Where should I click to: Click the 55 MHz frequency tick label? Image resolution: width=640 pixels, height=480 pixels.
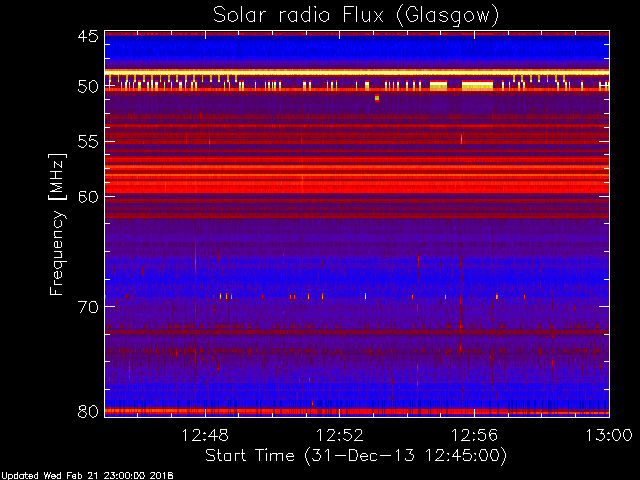87,143
